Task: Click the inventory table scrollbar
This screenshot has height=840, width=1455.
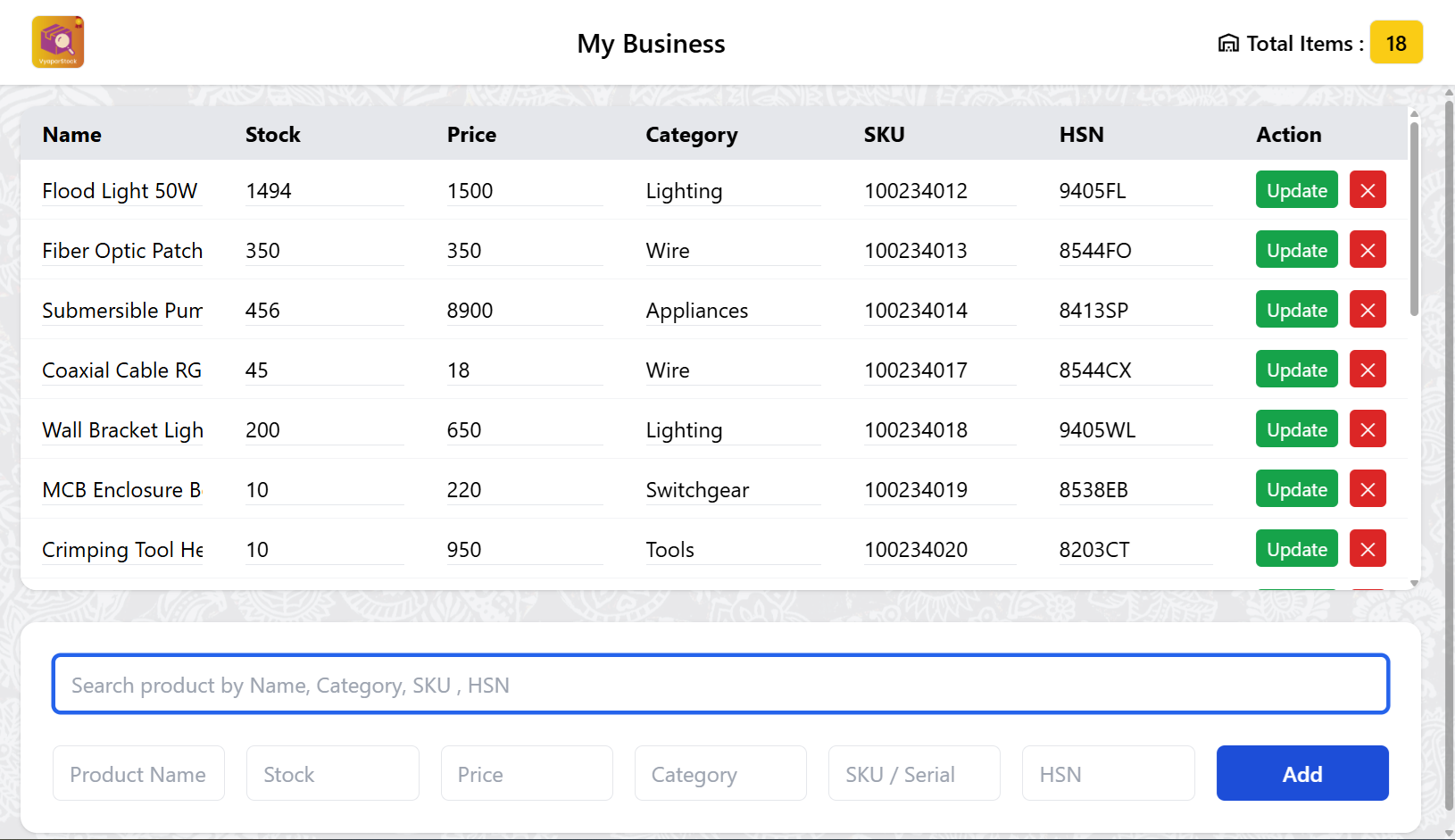Action: pos(1414,219)
